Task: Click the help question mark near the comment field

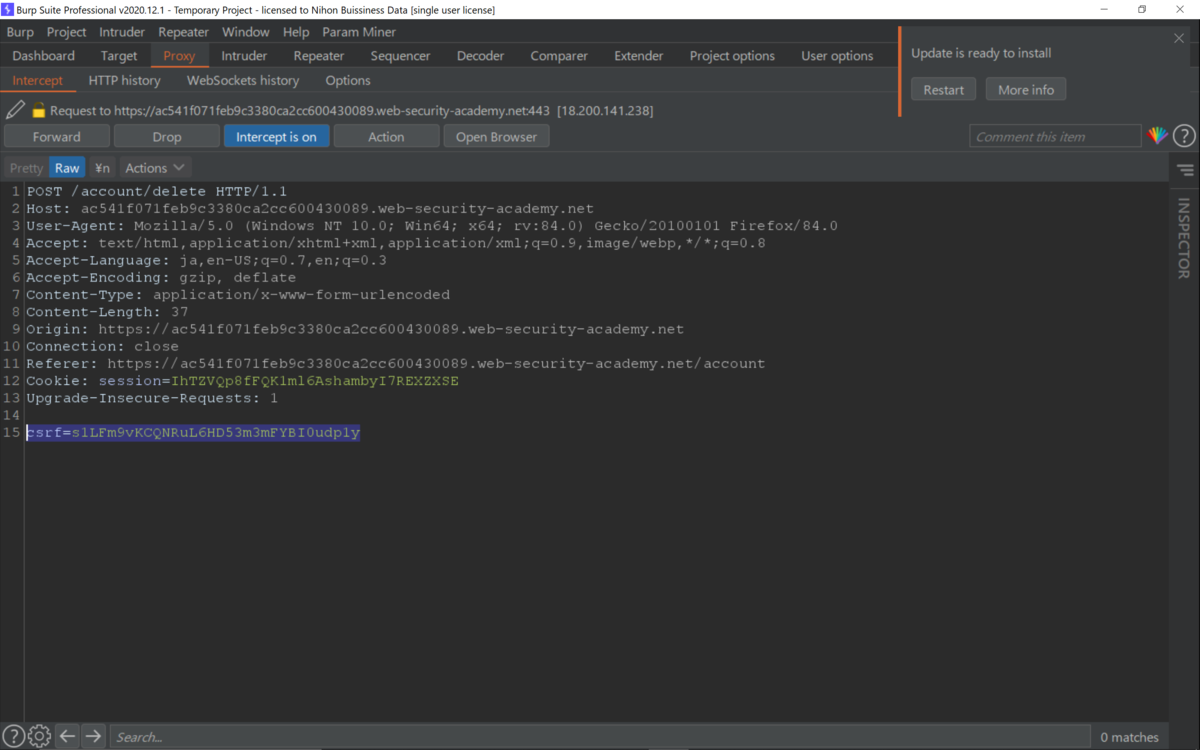Action: pyautogui.click(x=1184, y=135)
